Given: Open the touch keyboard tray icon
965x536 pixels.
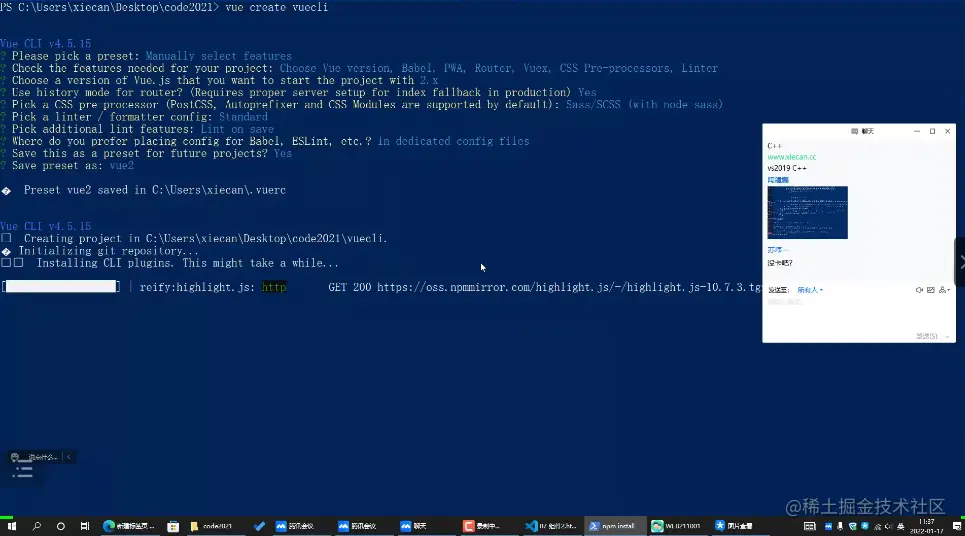Looking at the screenshot, I should point(810,526).
